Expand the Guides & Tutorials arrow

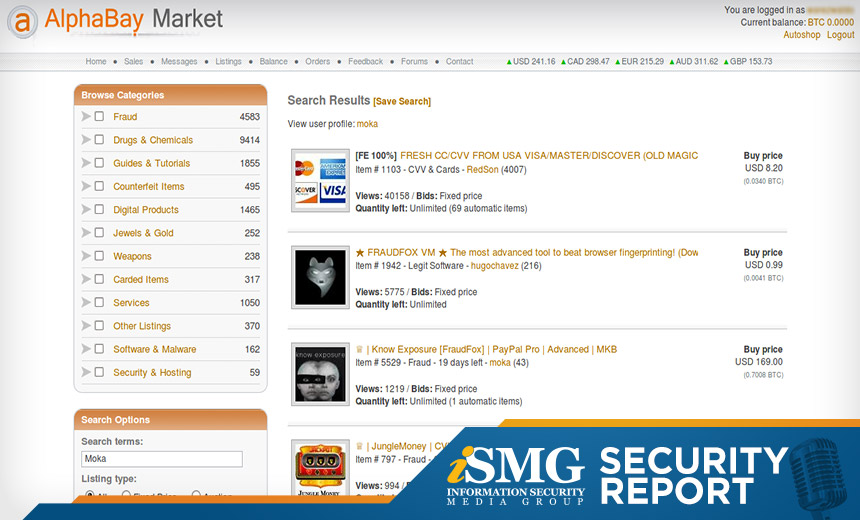(86, 163)
